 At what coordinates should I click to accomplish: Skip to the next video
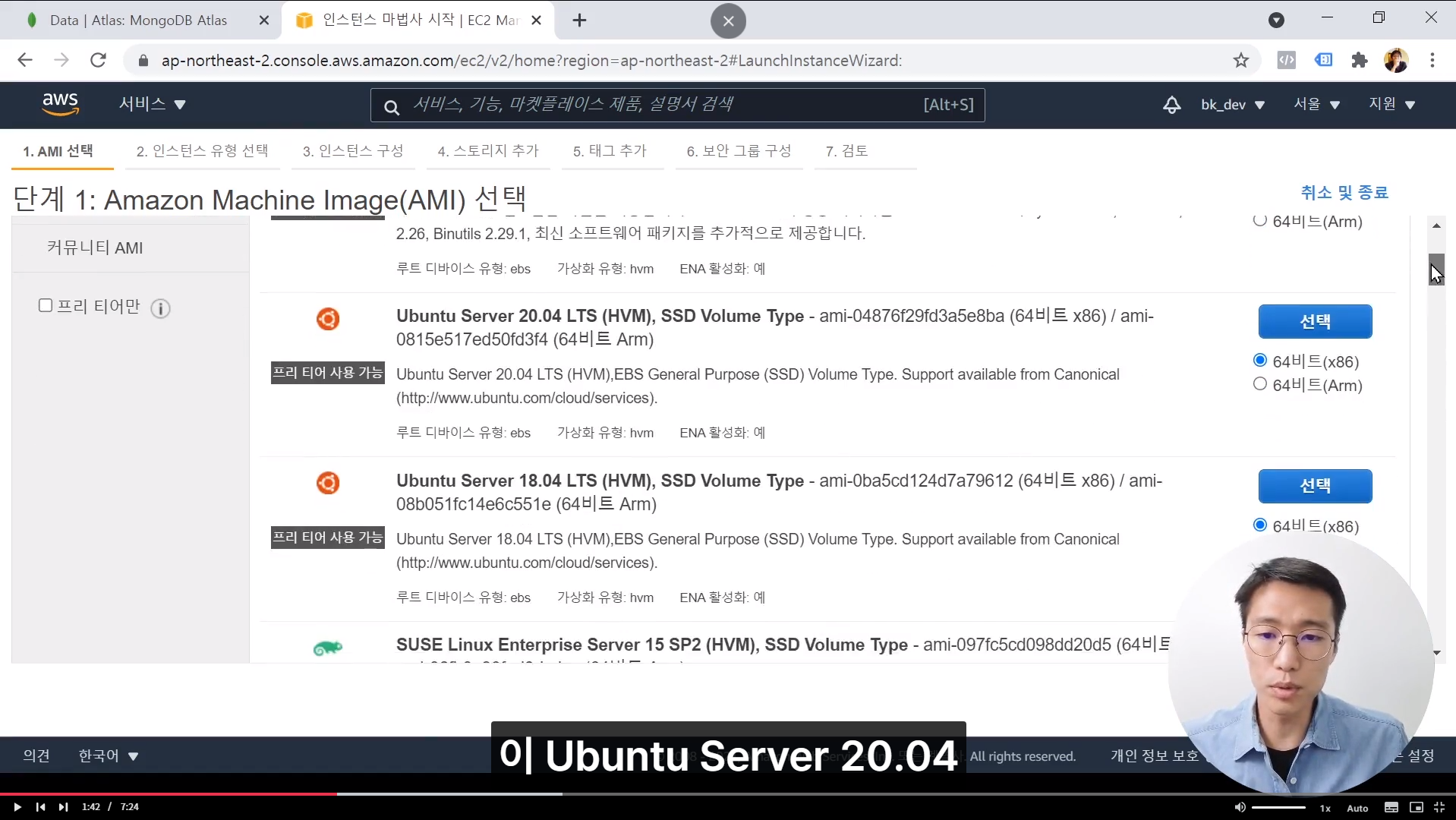coord(64,807)
